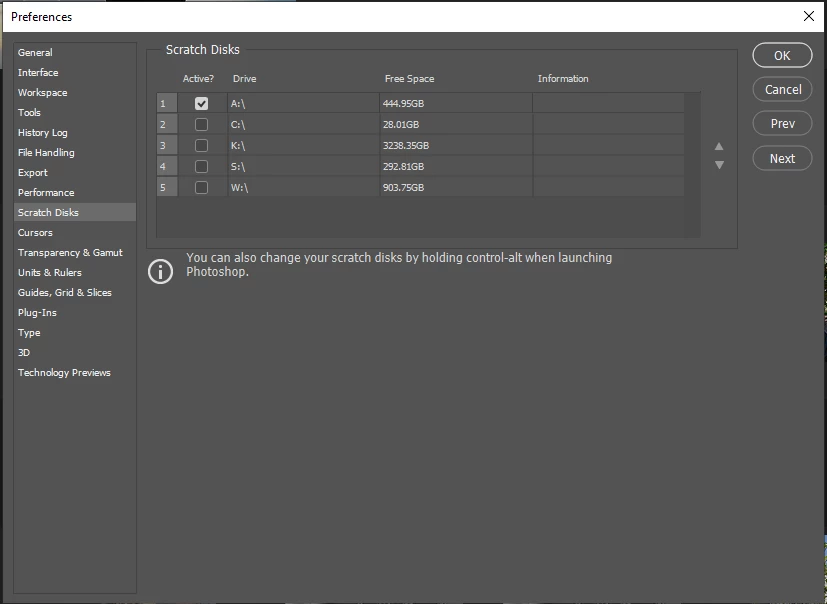This screenshot has height=604, width=827.
Task: Click the 292.81GB free space value
Action: (403, 167)
